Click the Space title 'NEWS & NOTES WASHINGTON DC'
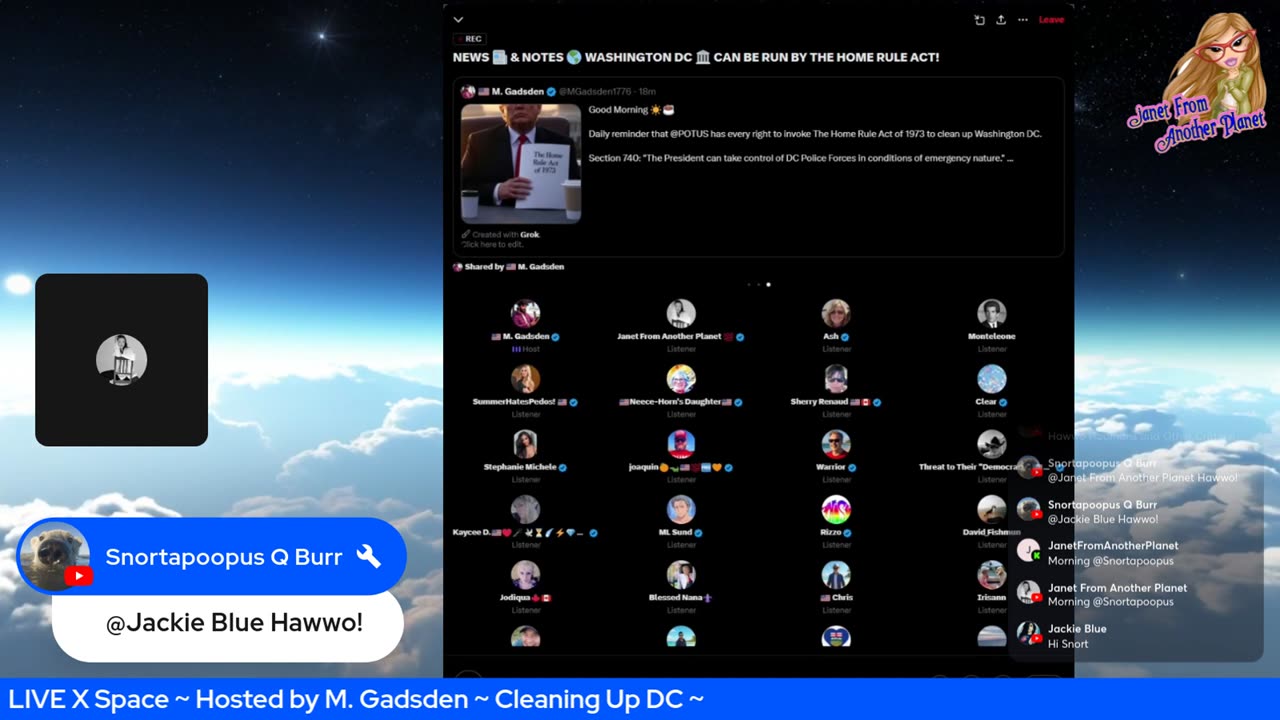1280x720 pixels. (696, 58)
